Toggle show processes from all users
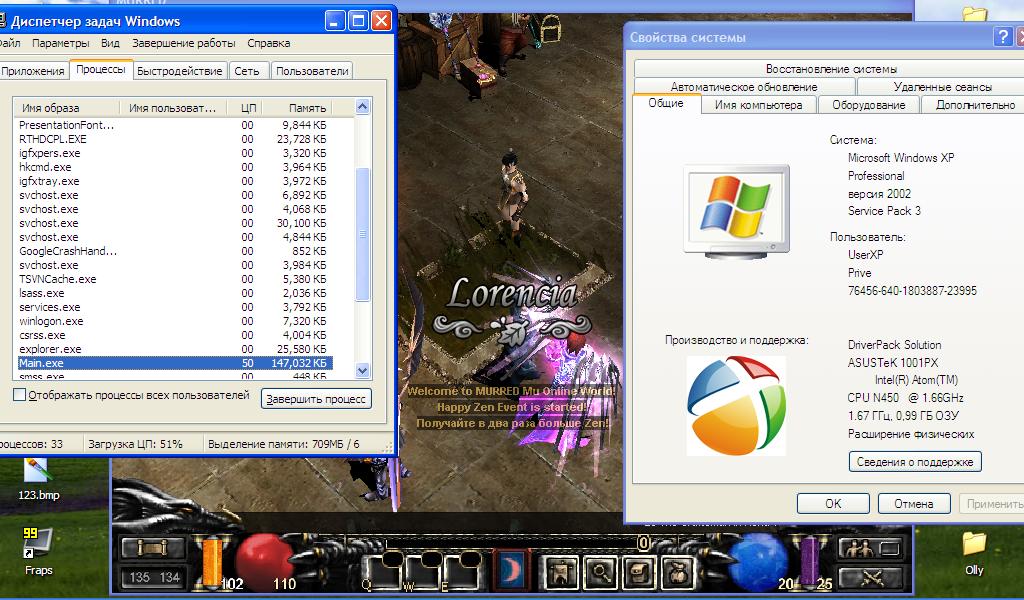1024x600 pixels. click(20, 395)
